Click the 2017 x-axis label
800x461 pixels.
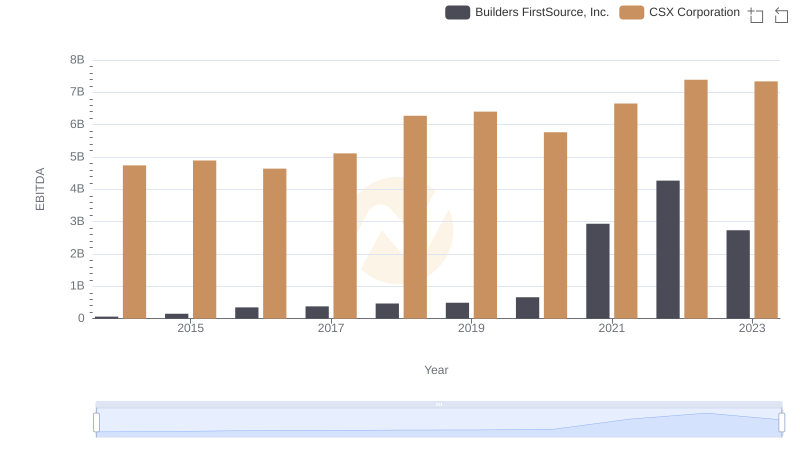click(x=331, y=328)
